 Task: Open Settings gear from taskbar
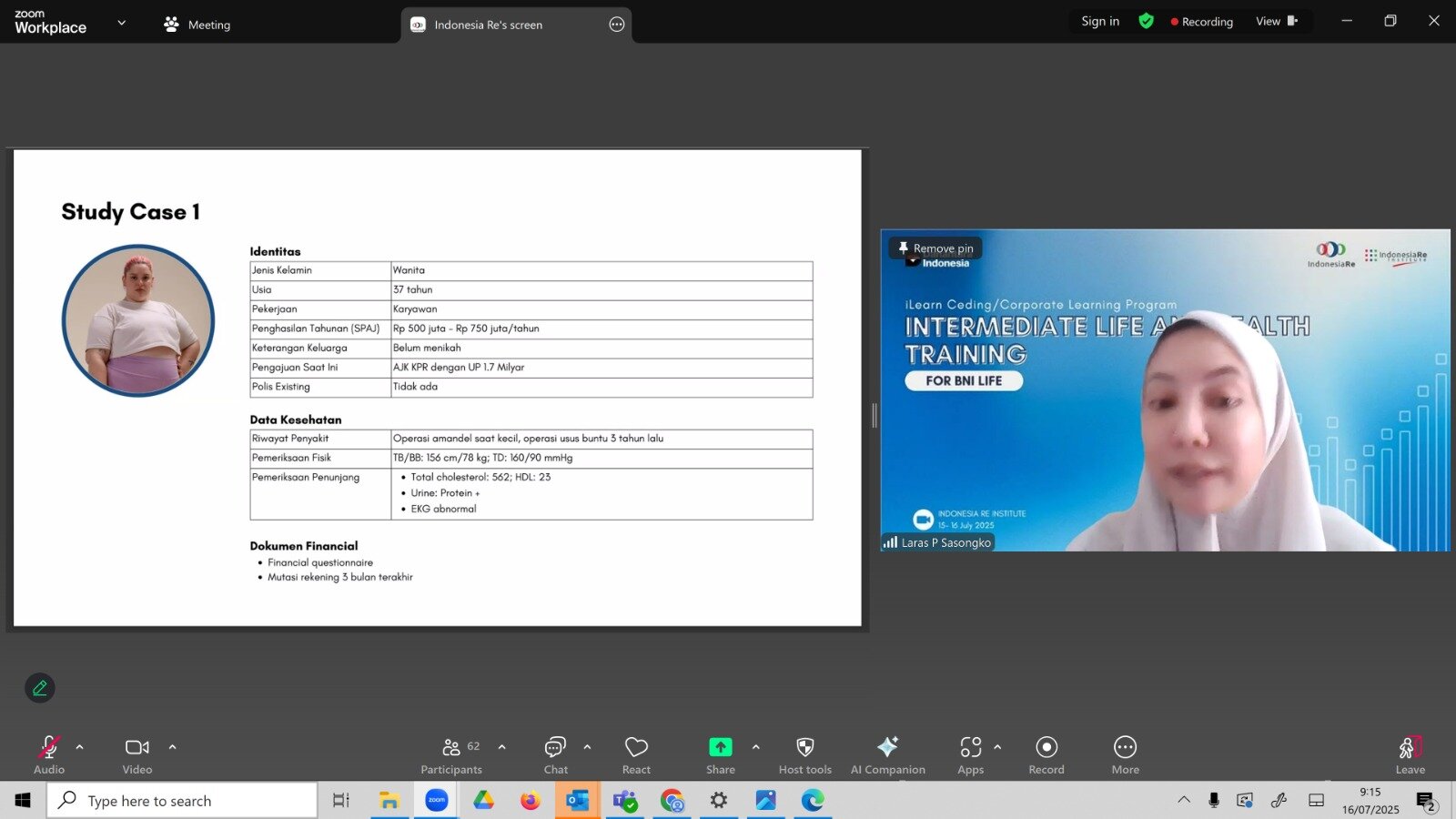(719, 800)
